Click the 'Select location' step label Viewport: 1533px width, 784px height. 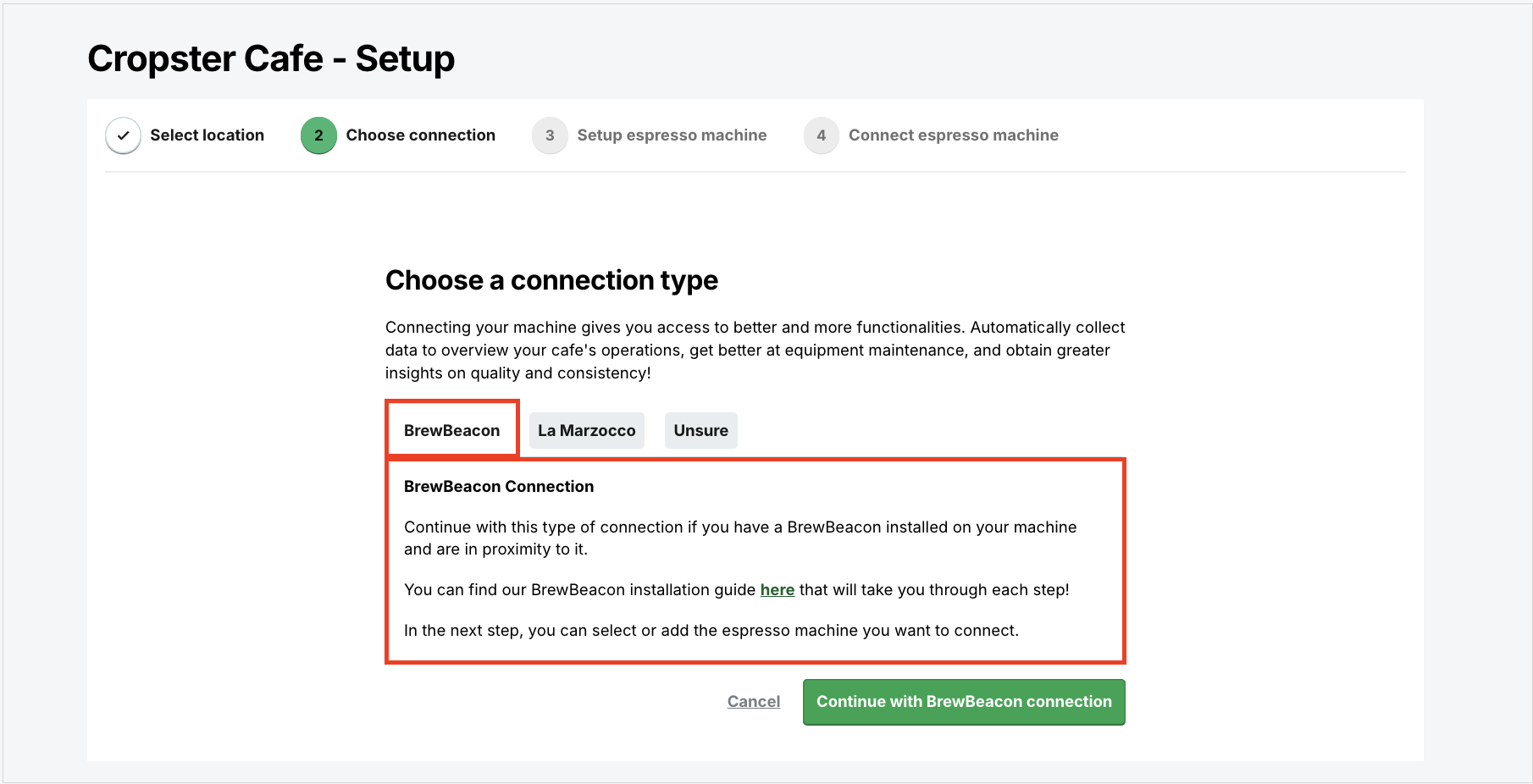pyautogui.click(x=207, y=135)
